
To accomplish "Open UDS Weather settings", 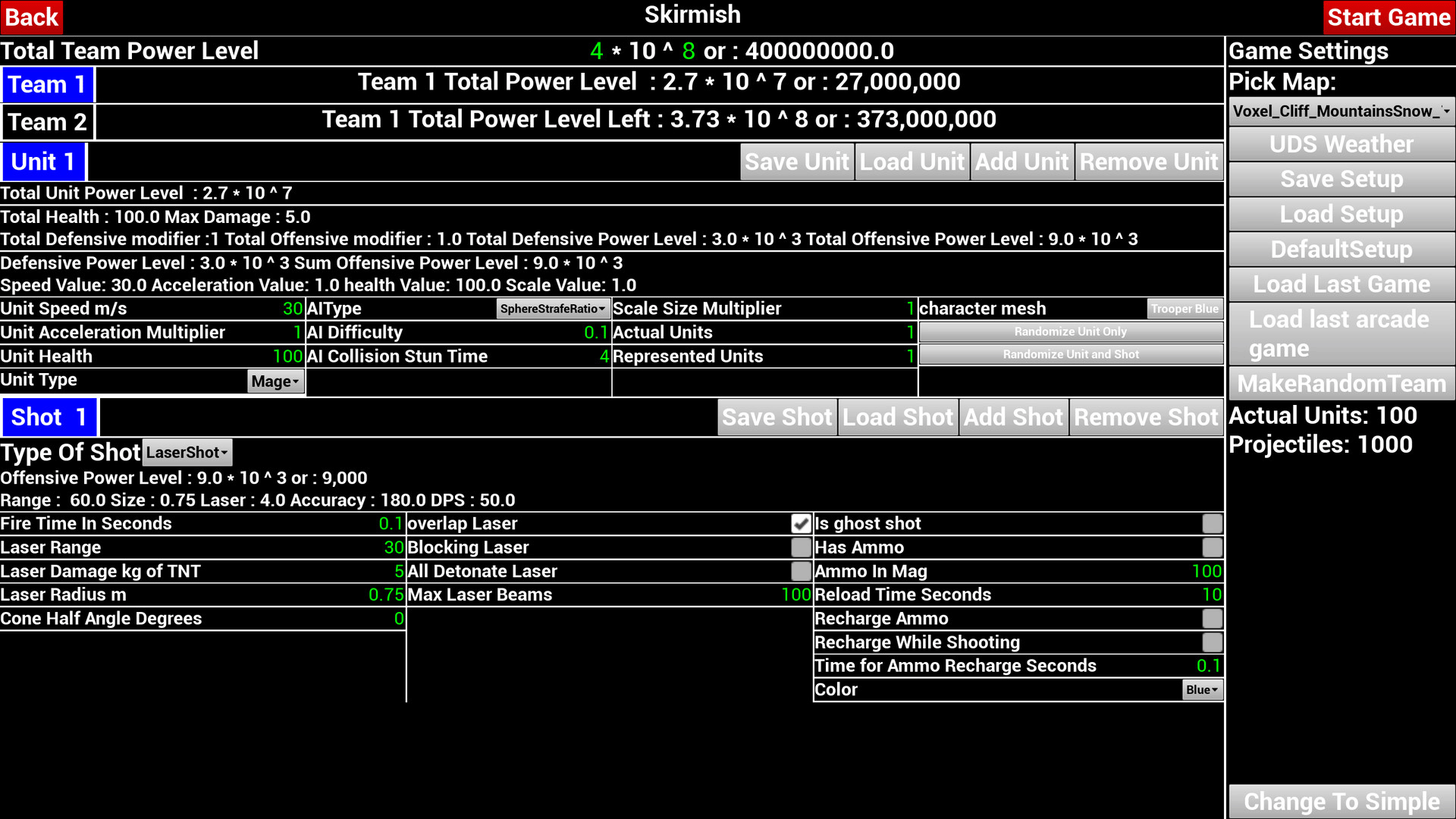I will [1341, 144].
